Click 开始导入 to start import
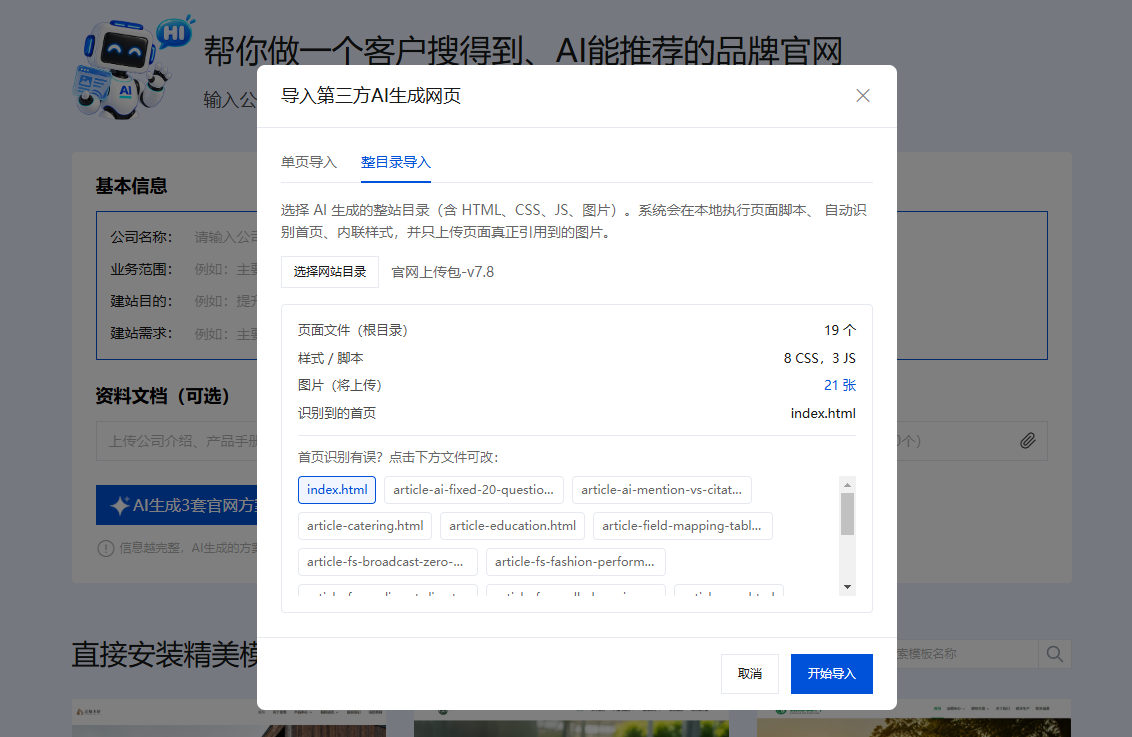 [x=832, y=673]
